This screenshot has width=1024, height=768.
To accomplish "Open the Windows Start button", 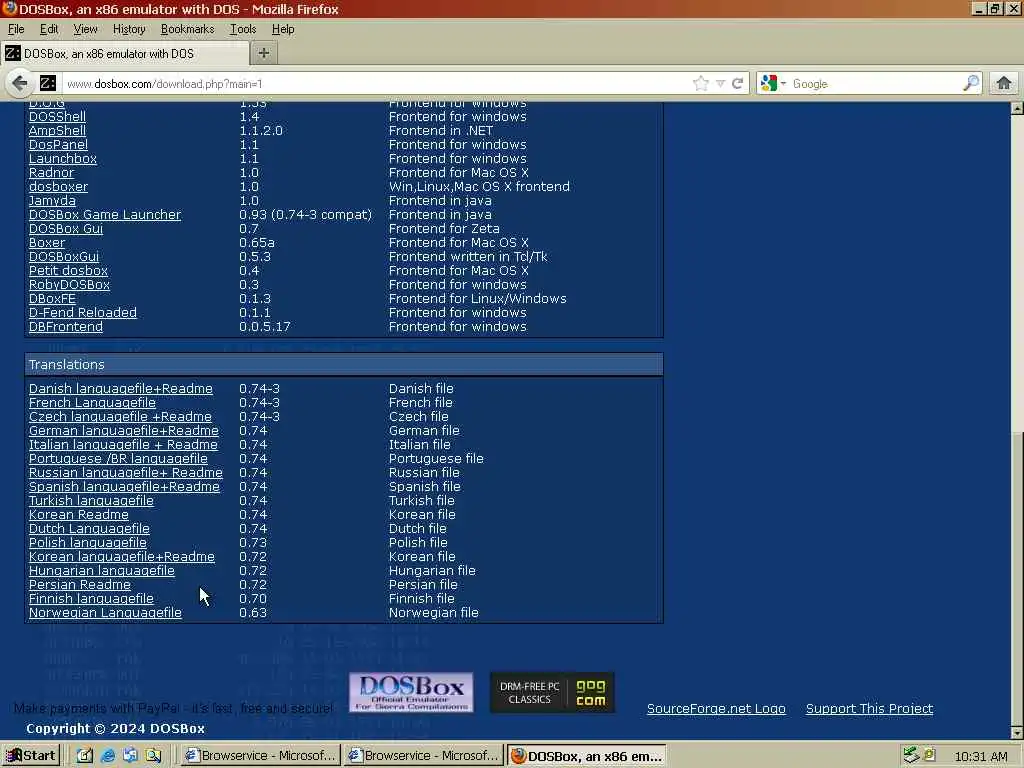I will [31, 756].
